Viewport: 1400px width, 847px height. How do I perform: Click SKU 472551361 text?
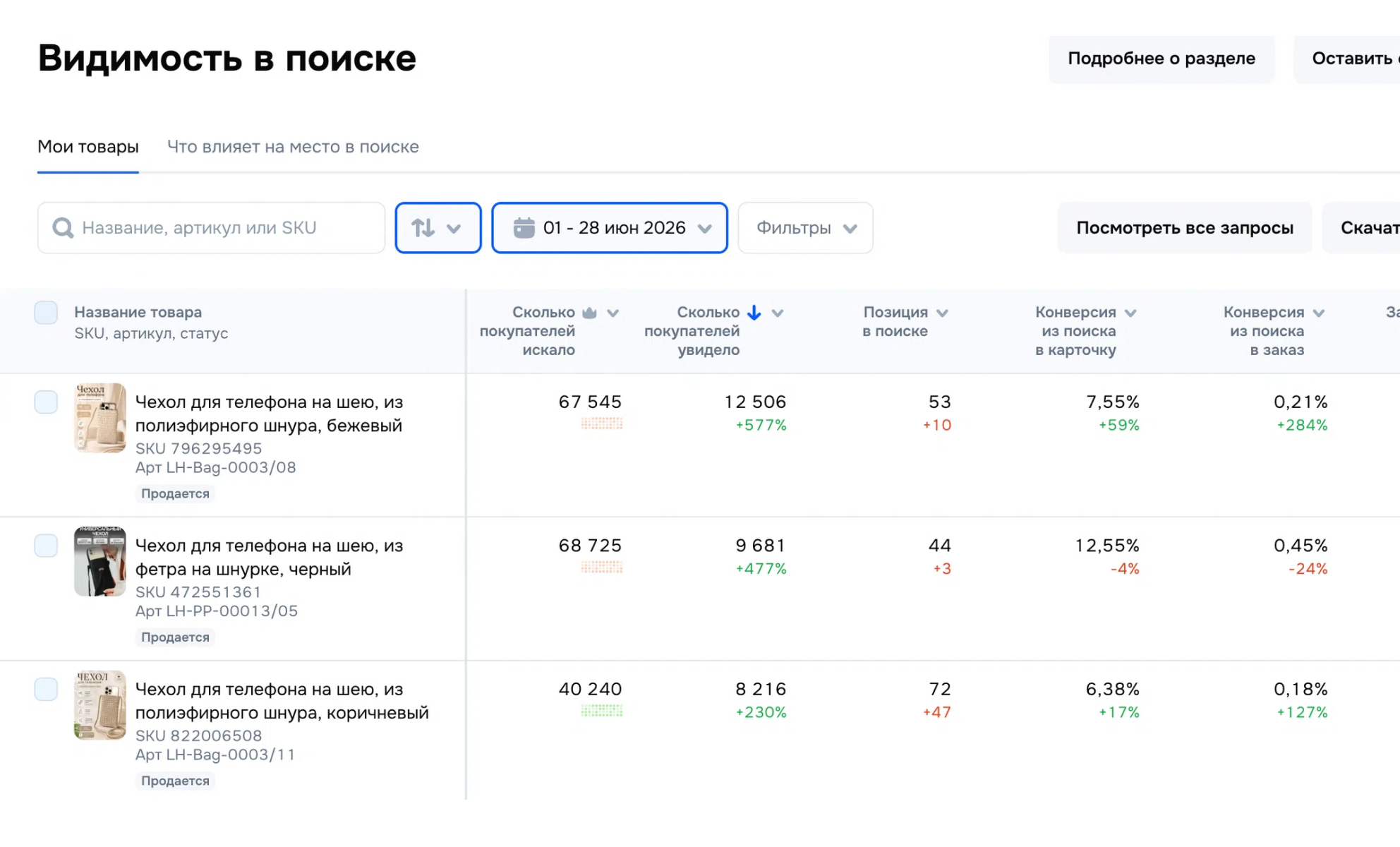point(198,591)
